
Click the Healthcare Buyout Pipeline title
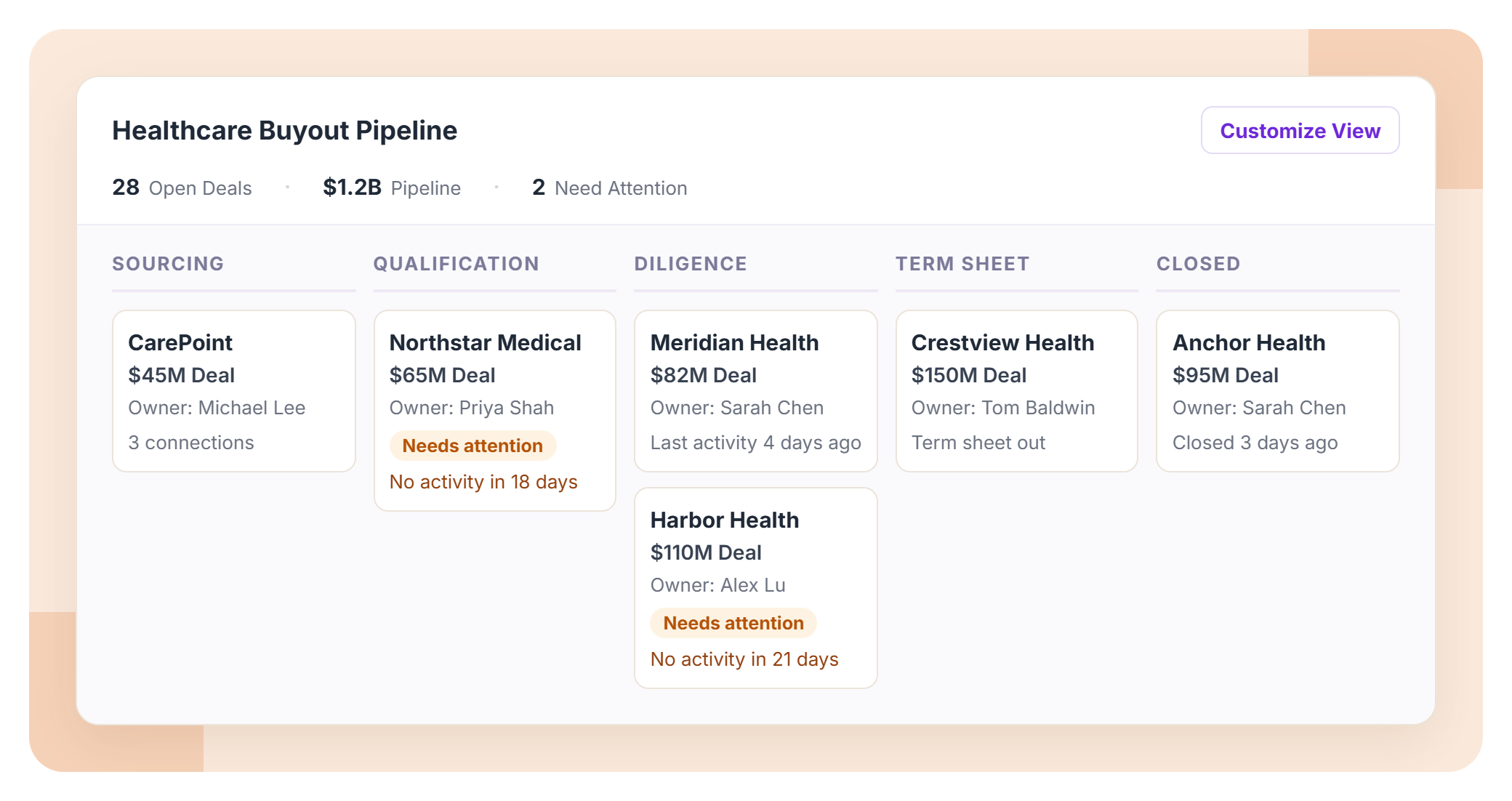[285, 131]
